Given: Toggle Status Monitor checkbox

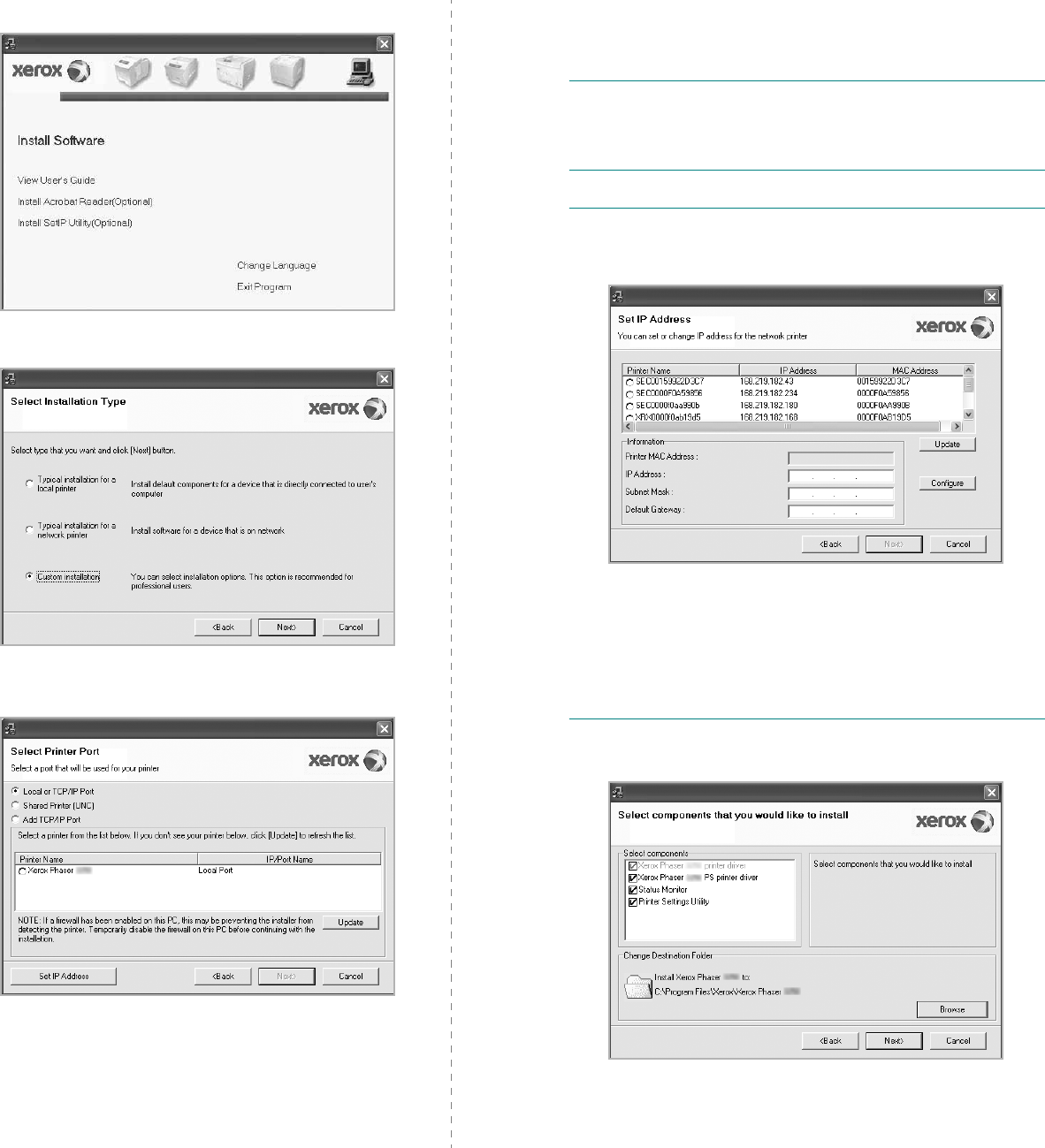Looking at the screenshot, I should click(x=633, y=890).
